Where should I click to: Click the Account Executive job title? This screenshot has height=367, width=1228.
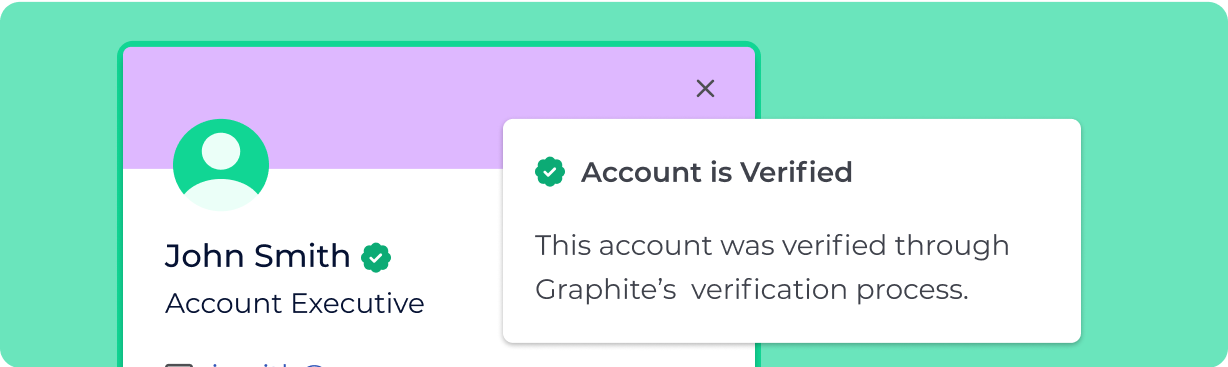click(294, 303)
